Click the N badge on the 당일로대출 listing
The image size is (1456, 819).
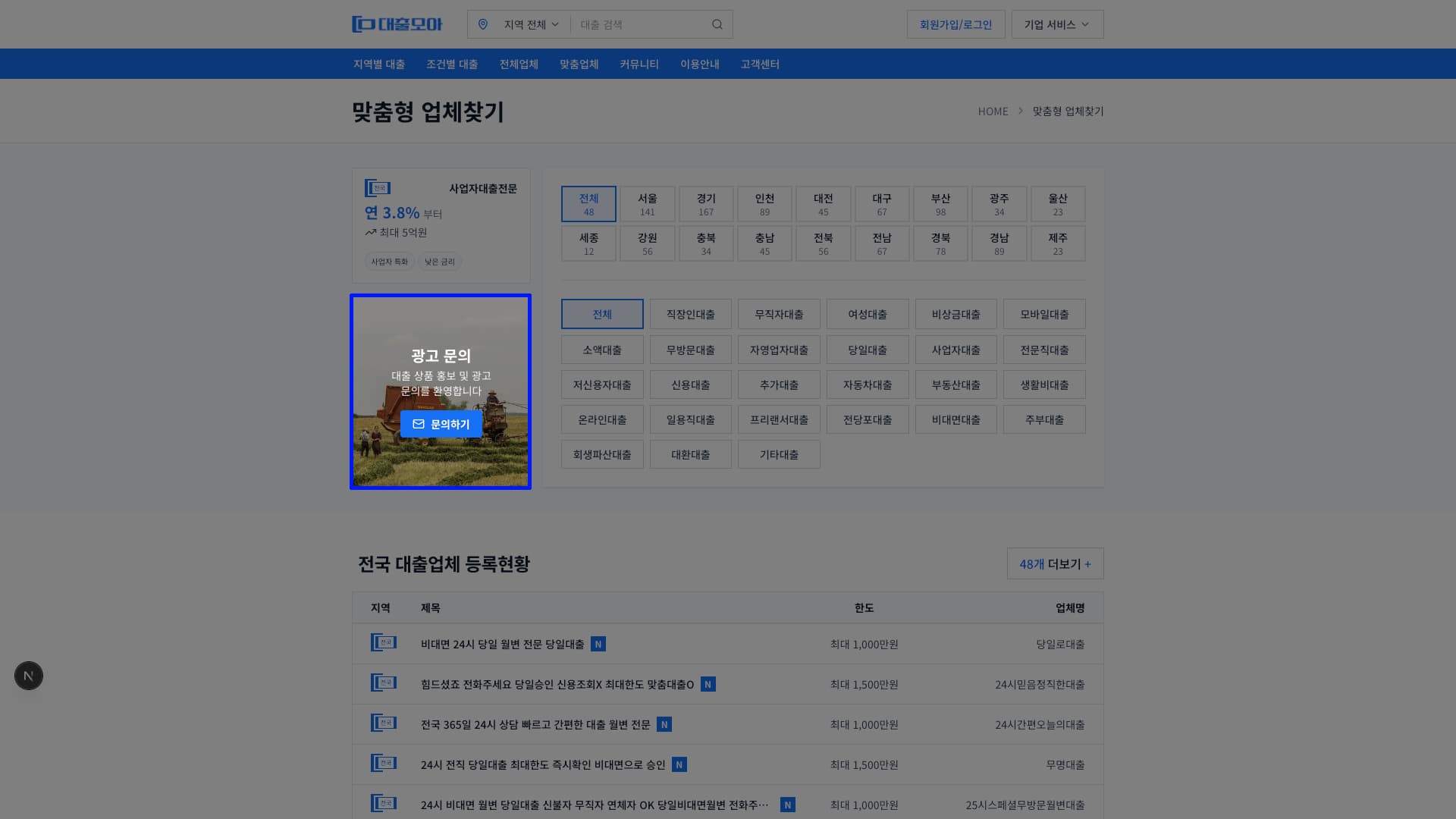tap(599, 644)
